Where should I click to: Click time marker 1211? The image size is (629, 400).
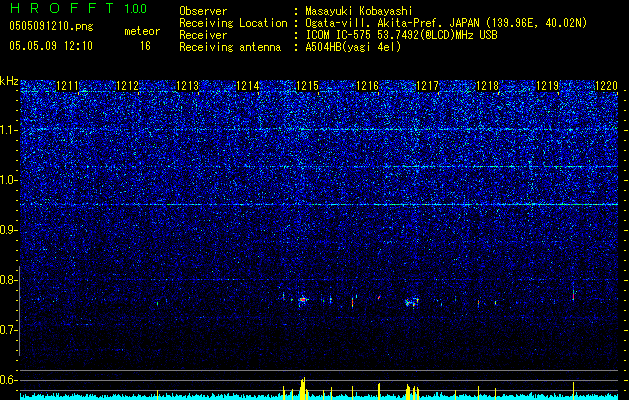click(x=67, y=86)
